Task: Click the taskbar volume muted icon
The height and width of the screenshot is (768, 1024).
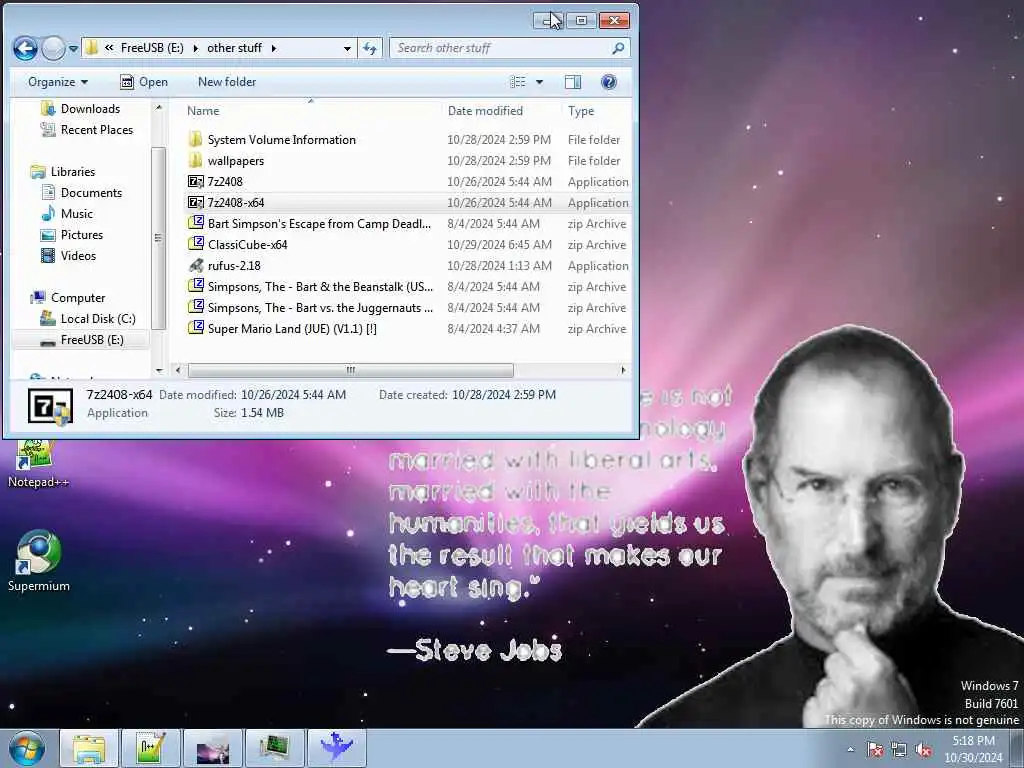Action: [x=923, y=750]
